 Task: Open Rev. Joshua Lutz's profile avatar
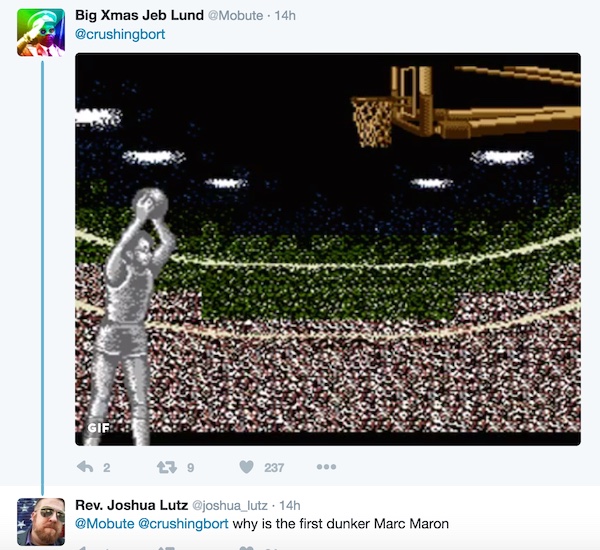(41, 521)
